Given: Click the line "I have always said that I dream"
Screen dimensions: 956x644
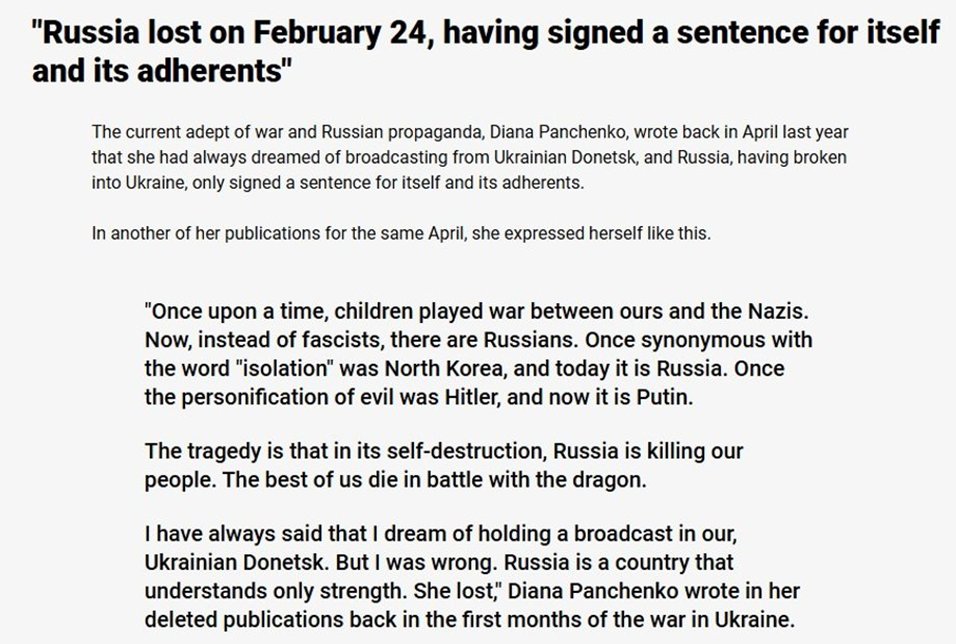Looking at the screenshot, I should click(441, 534).
